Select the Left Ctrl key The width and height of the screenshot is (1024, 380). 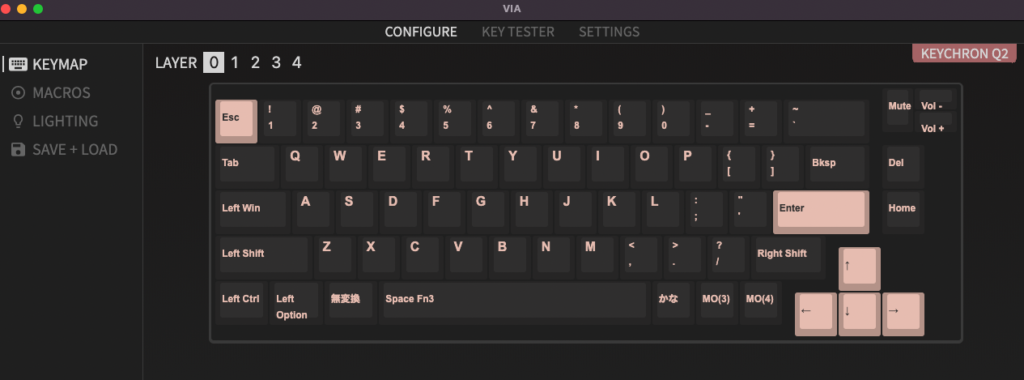pyautogui.click(x=242, y=302)
